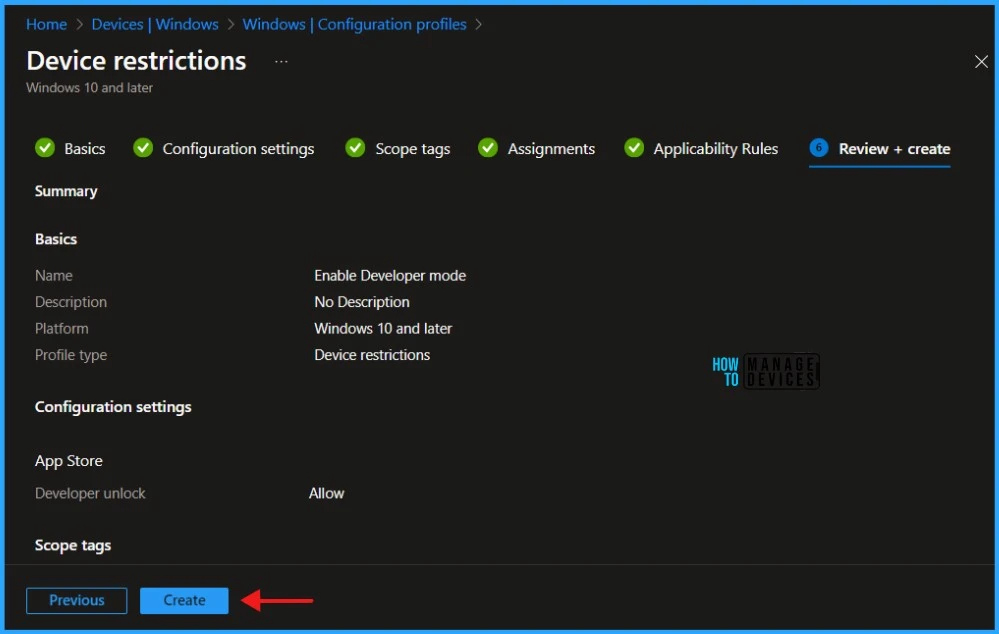Click the checkmark icon next to Configuration settings
999x634 pixels.
[x=143, y=148]
